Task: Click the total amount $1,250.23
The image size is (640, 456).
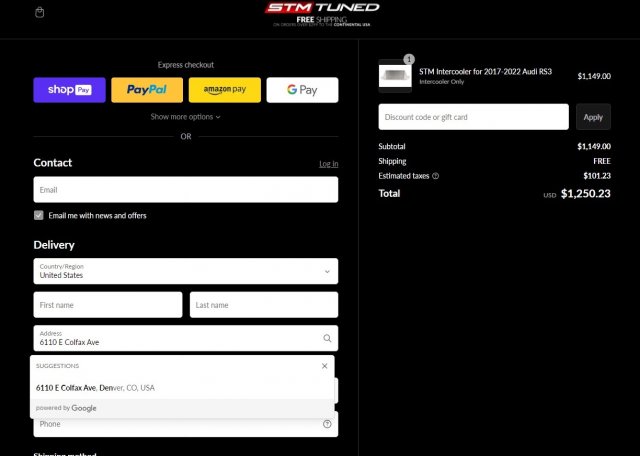Action: [x=586, y=194]
